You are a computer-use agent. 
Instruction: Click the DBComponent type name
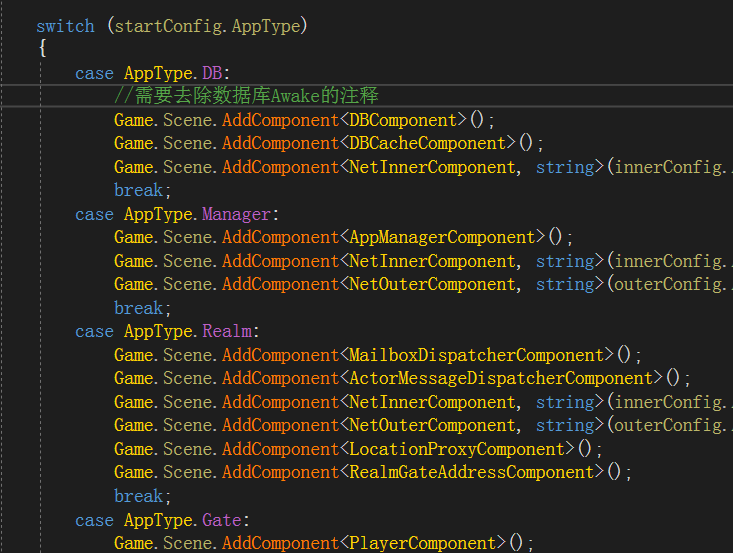pos(403,120)
